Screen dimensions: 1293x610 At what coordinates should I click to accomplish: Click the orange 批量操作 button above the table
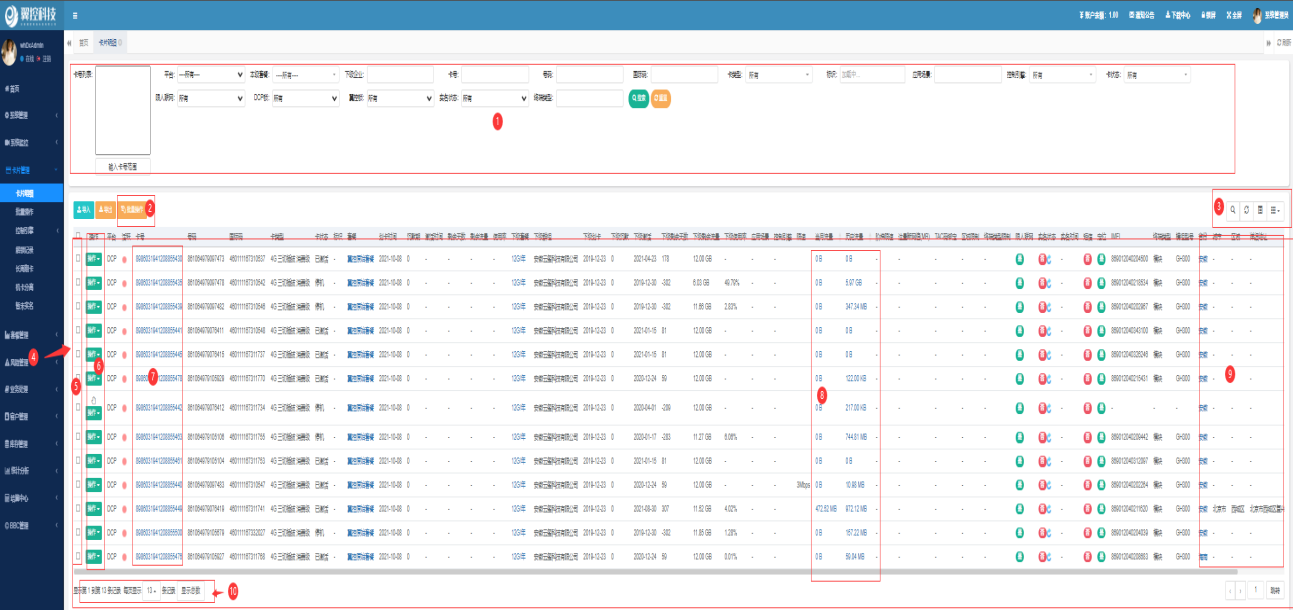click(x=131, y=210)
